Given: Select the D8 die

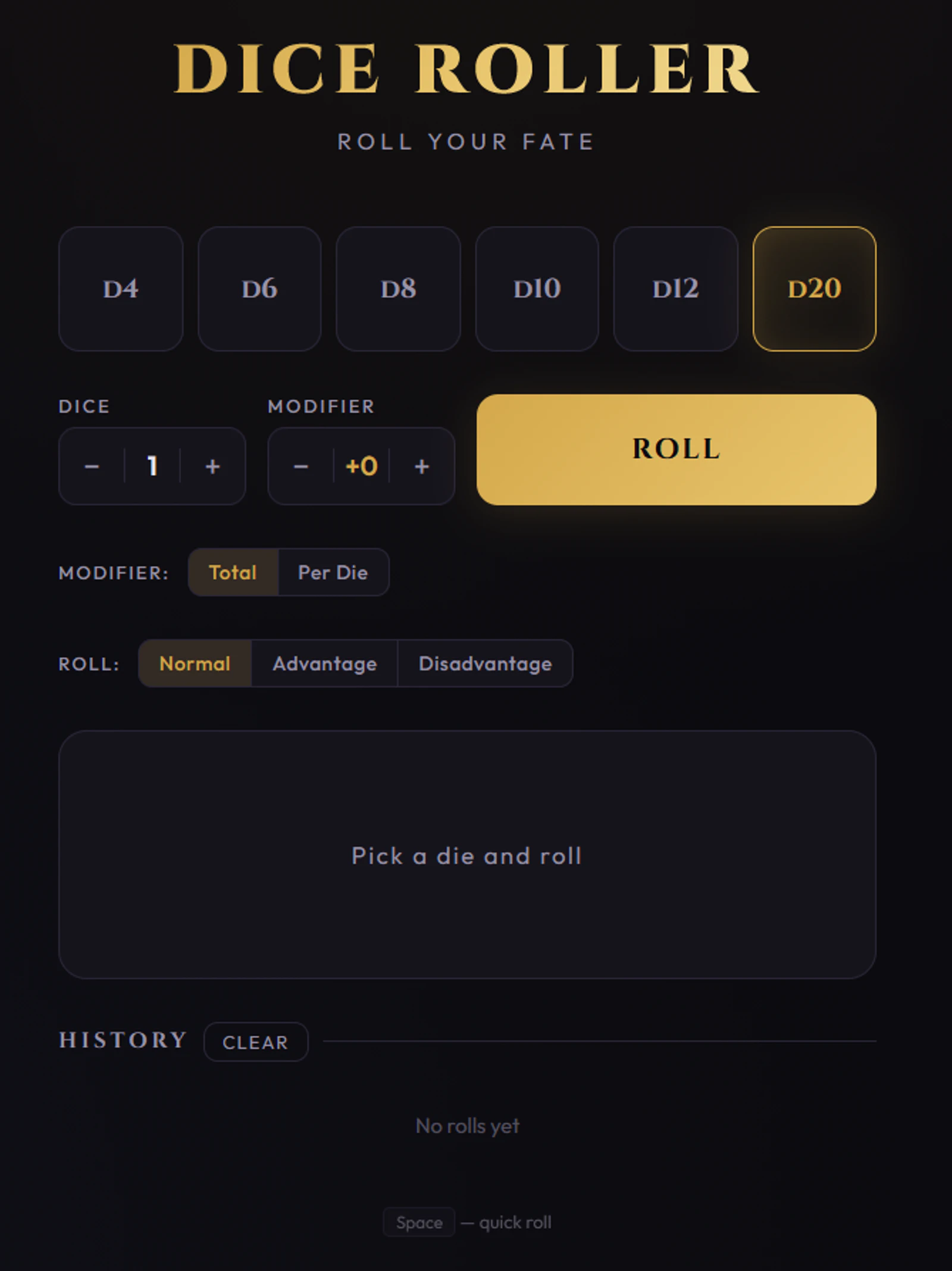Looking at the screenshot, I should tap(399, 290).
